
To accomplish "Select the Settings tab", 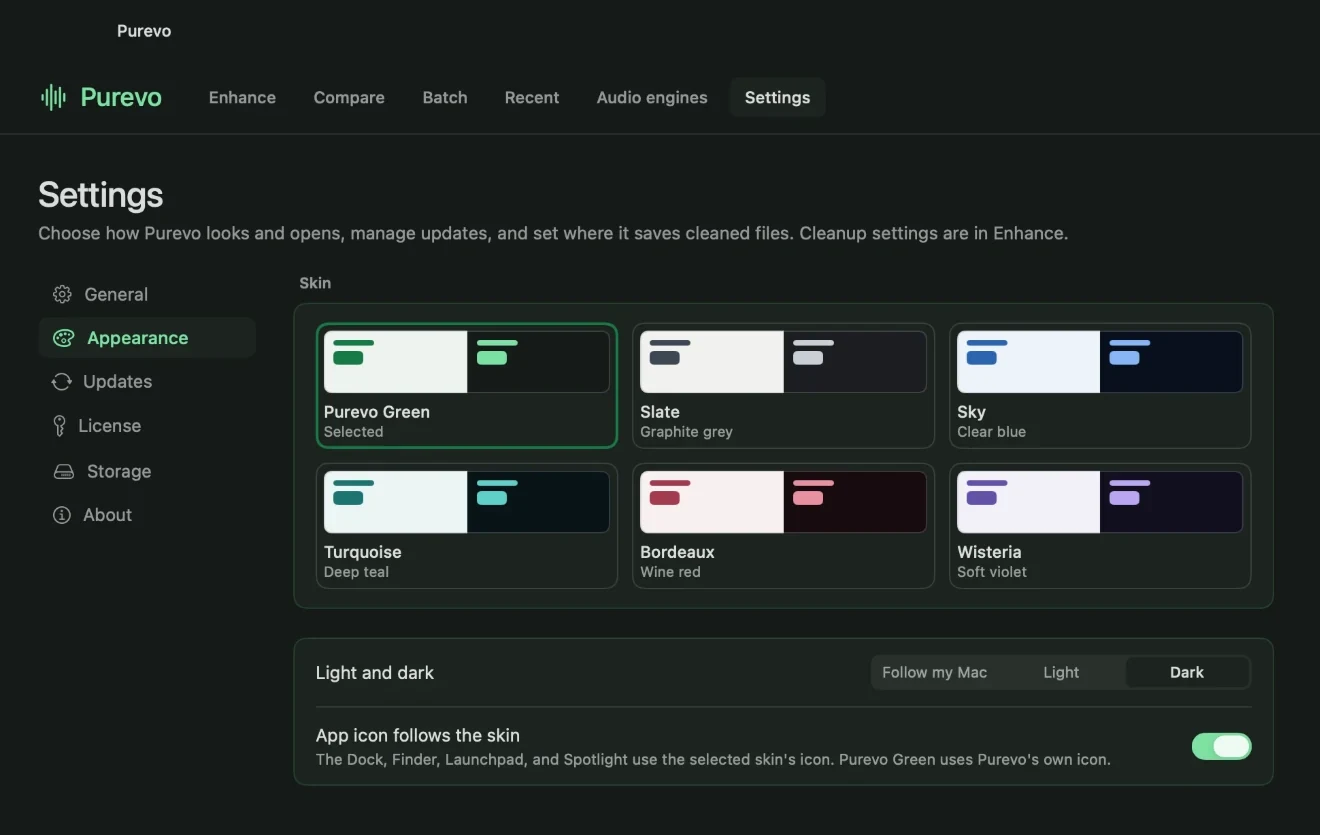I will (777, 97).
